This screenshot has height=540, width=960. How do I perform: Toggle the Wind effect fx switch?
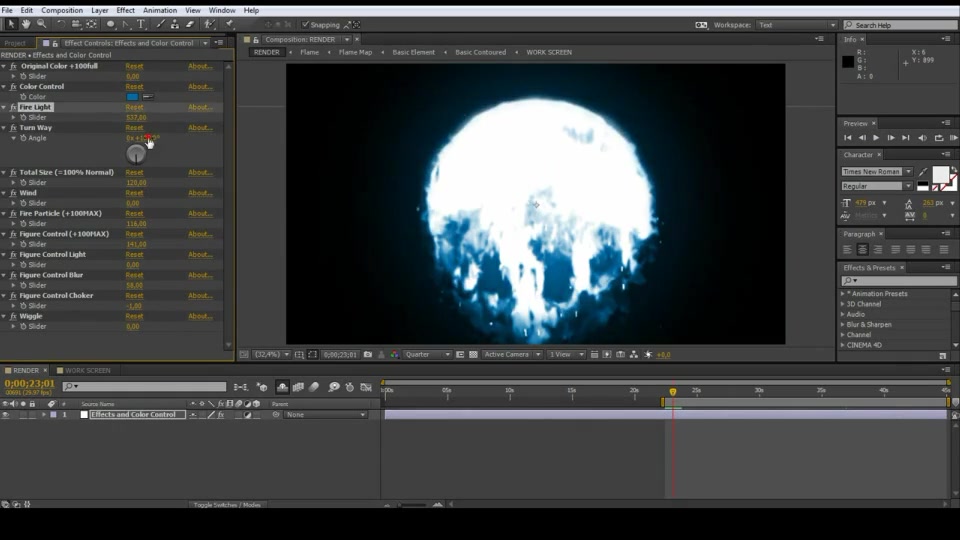[13, 193]
